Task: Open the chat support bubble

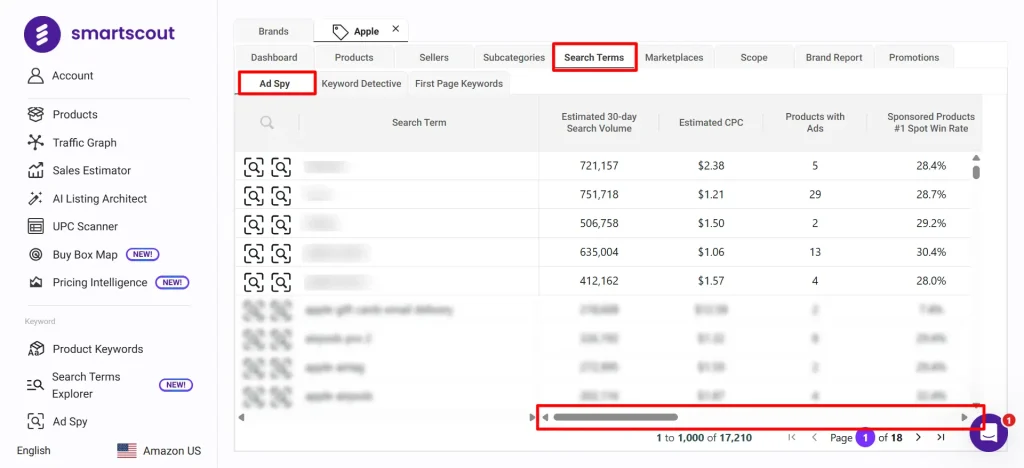Action: click(989, 433)
